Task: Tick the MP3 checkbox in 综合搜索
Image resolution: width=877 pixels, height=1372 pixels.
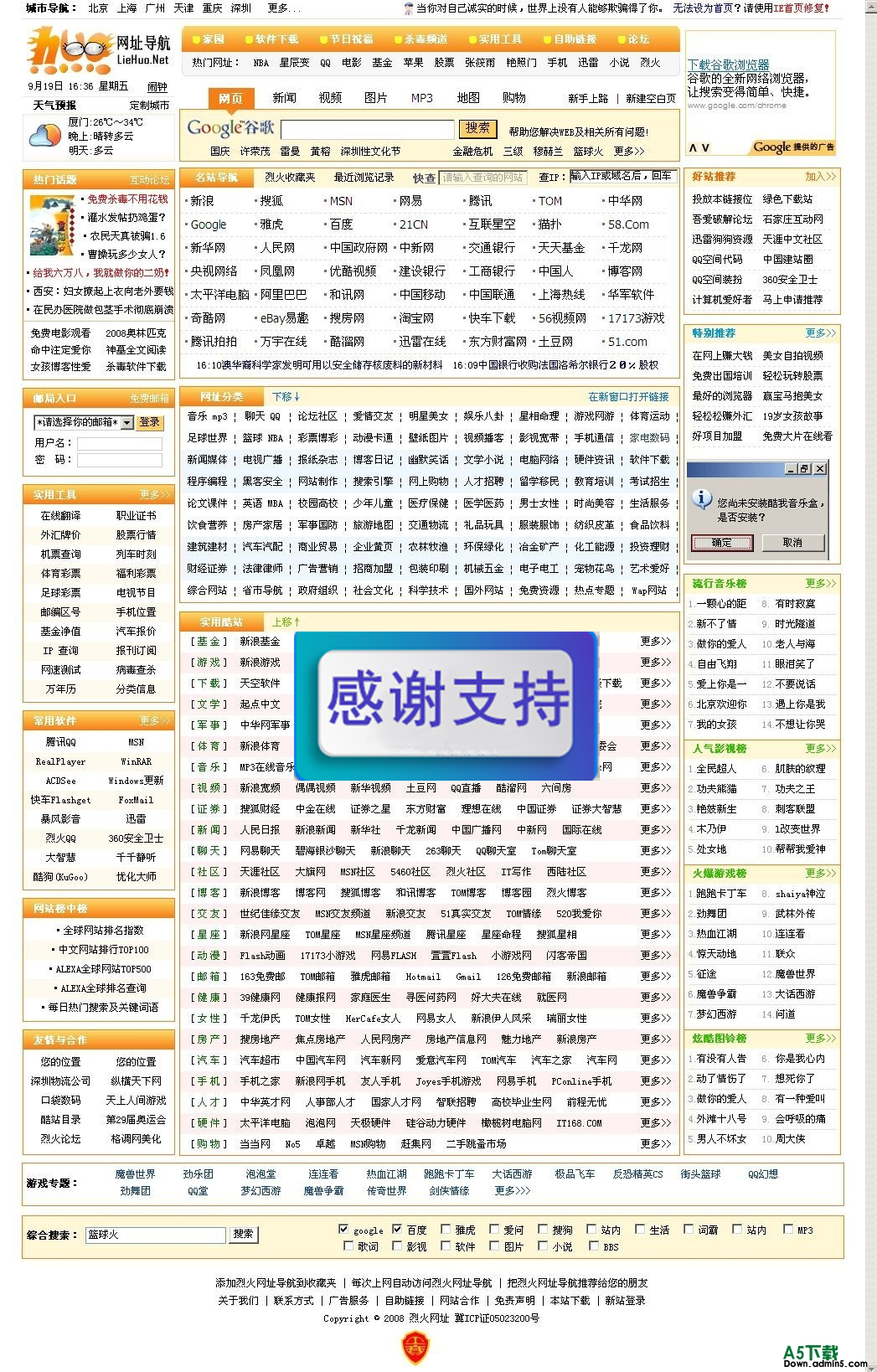Action: pyautogui.click(x=787, y=1229)
